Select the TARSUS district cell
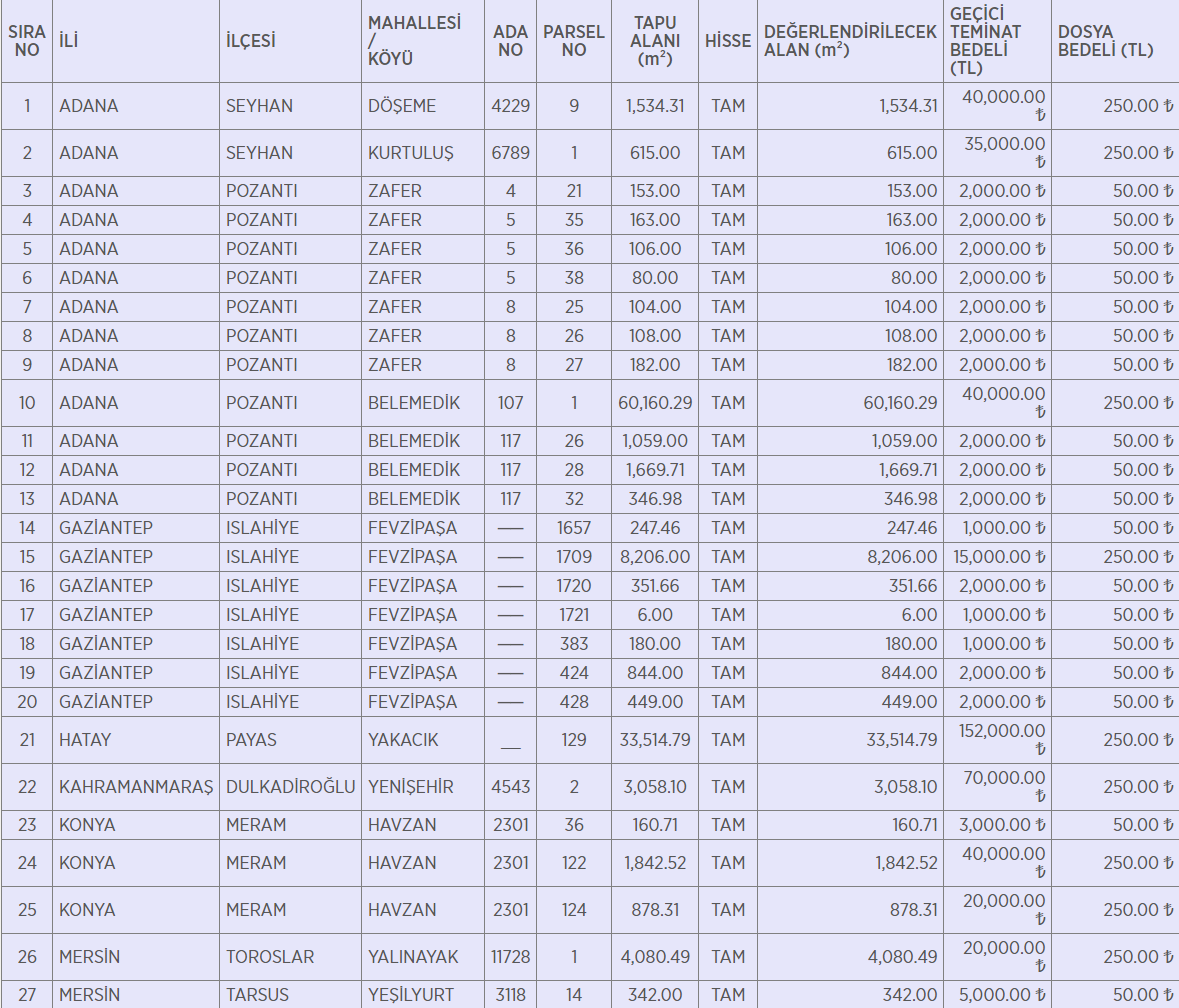Screen dimensions: 1179x1008 click(257, 995)
